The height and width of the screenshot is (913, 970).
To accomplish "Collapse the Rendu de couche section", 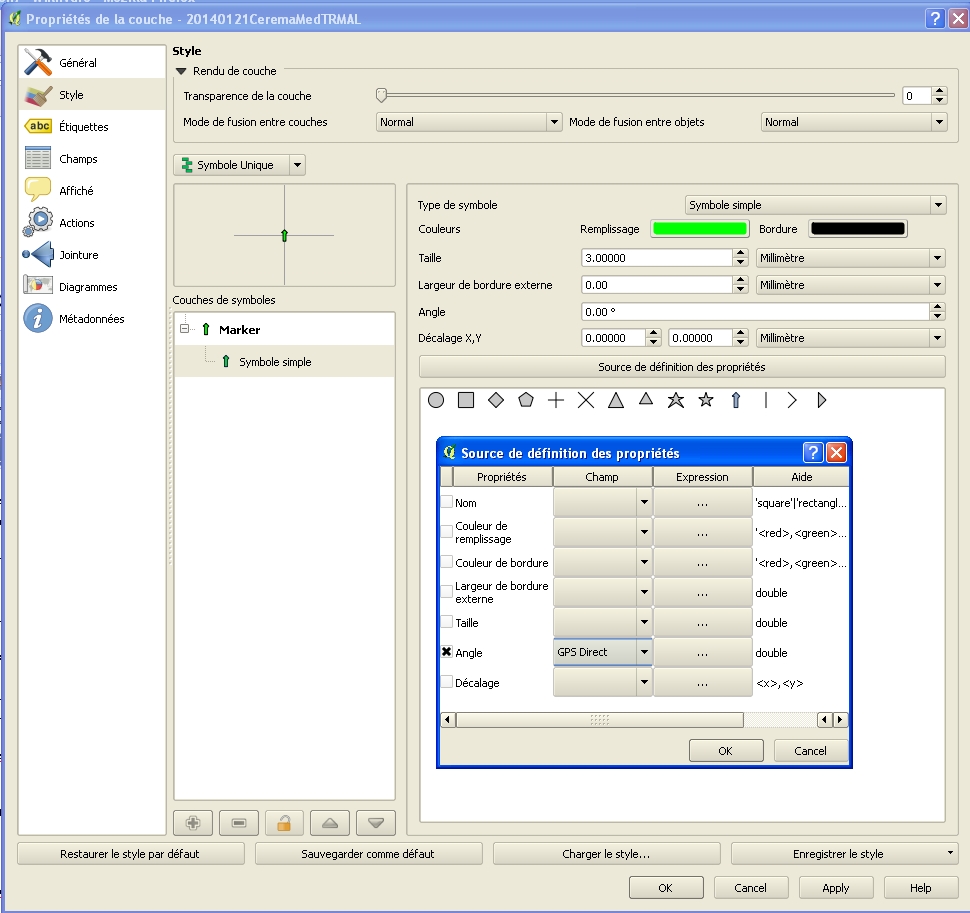I will tap(181, 71).
